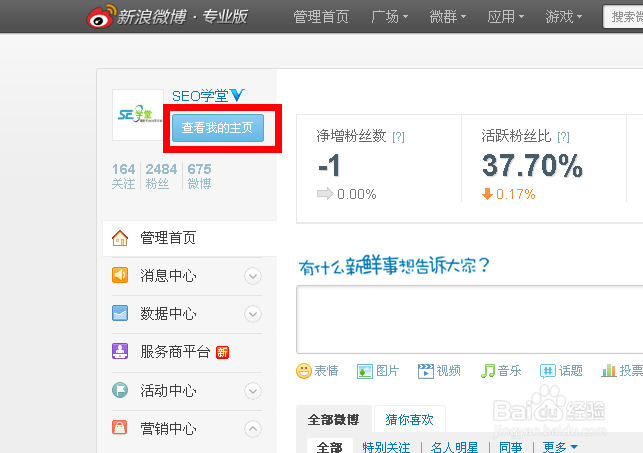Click the SEO学堂 profile avatar

[x=138, y=115]
